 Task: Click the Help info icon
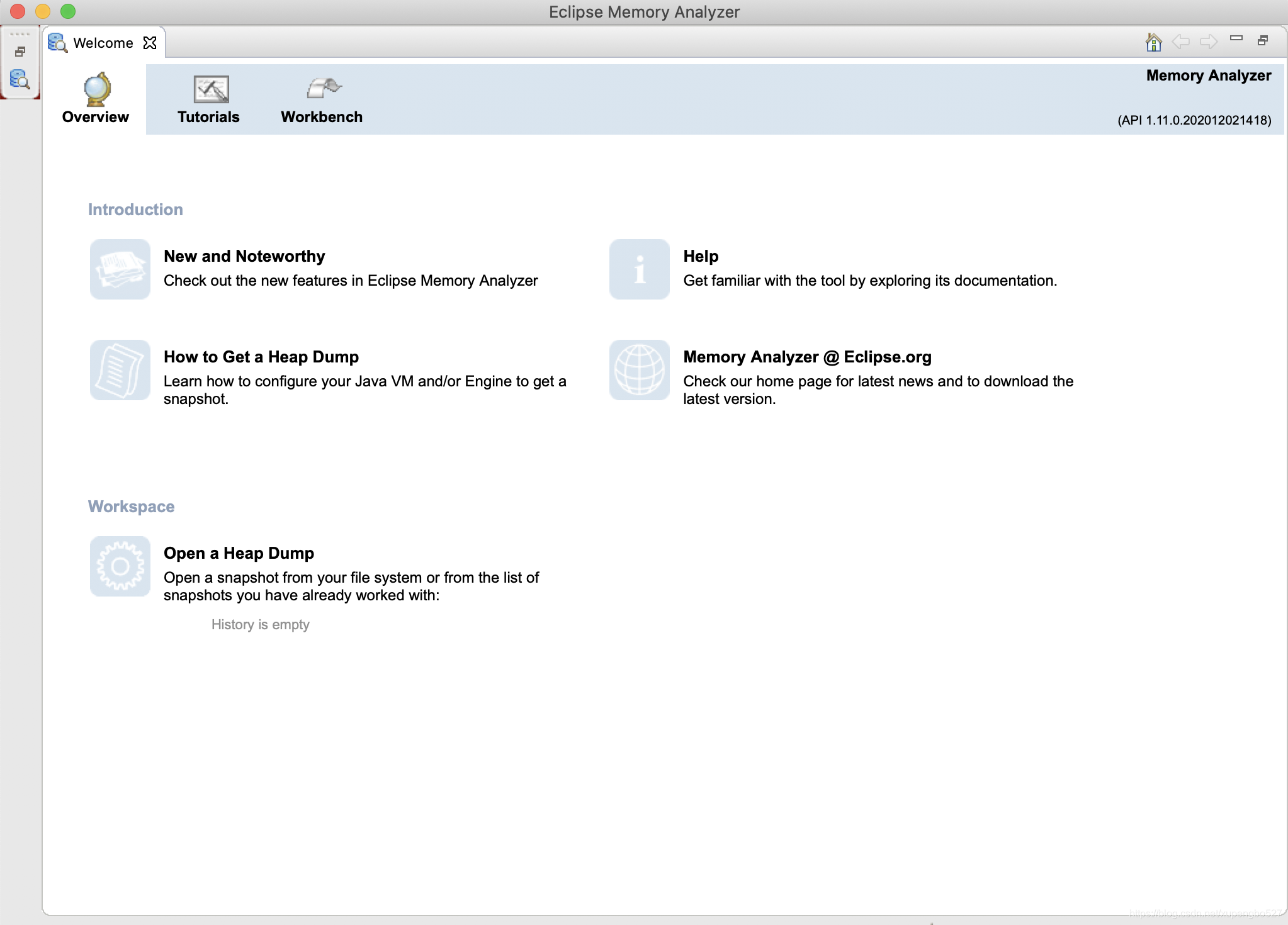pos(640,269)
